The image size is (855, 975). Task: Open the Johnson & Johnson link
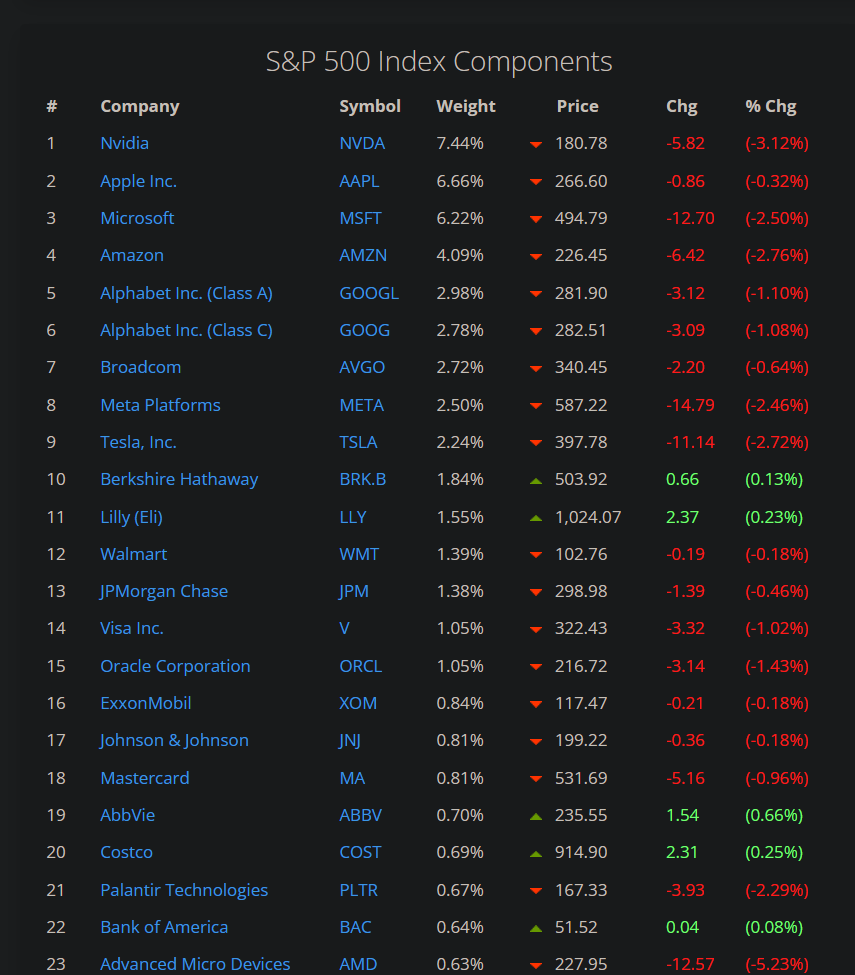(x=174, y=741)
